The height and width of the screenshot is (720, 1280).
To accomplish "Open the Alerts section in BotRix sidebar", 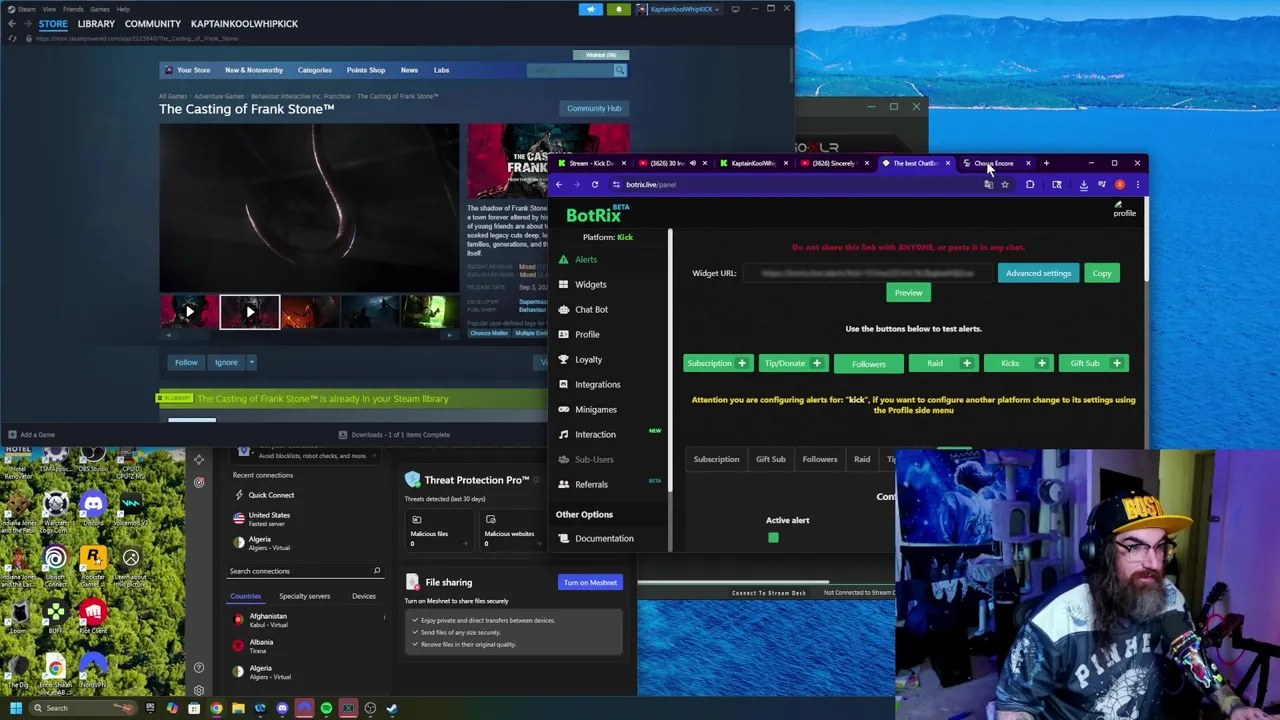I will click(x=585, y=259).
